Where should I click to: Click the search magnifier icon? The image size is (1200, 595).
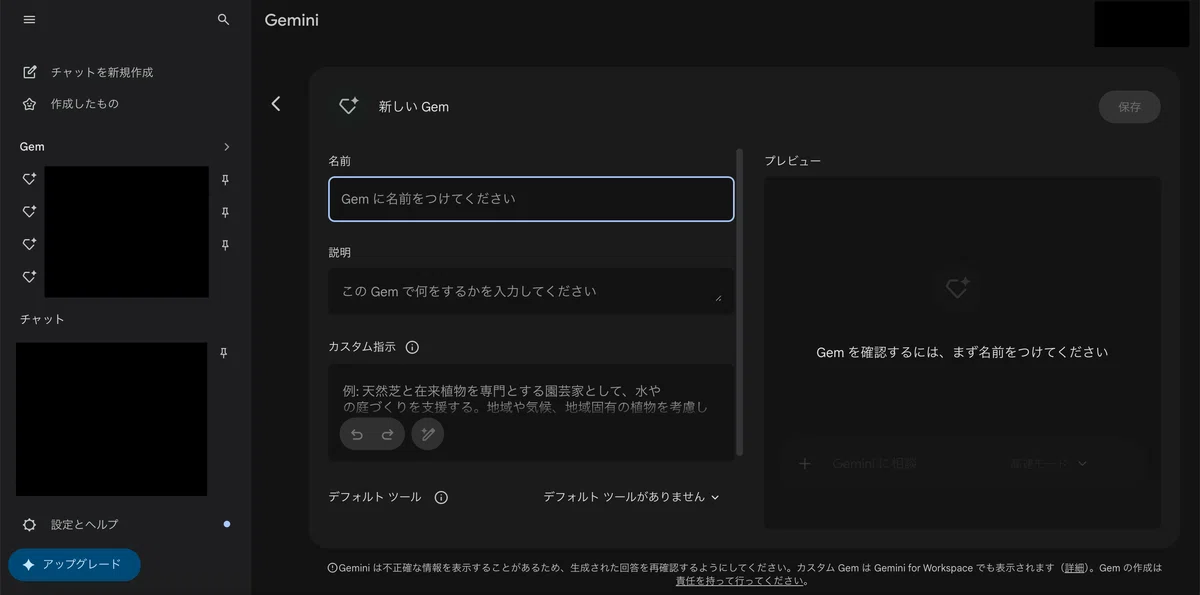224,20
